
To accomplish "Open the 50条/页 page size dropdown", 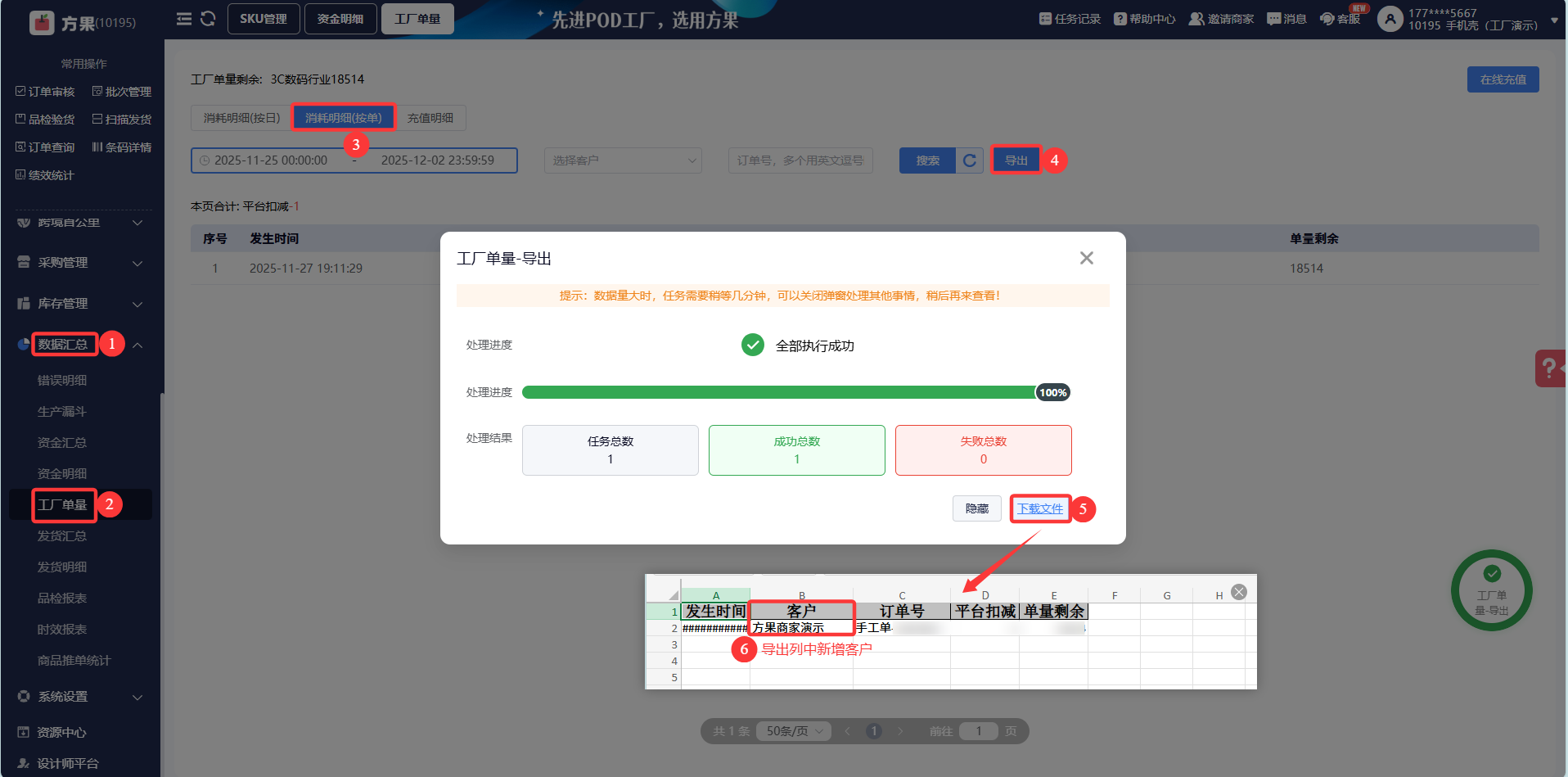I will point(794,731).
